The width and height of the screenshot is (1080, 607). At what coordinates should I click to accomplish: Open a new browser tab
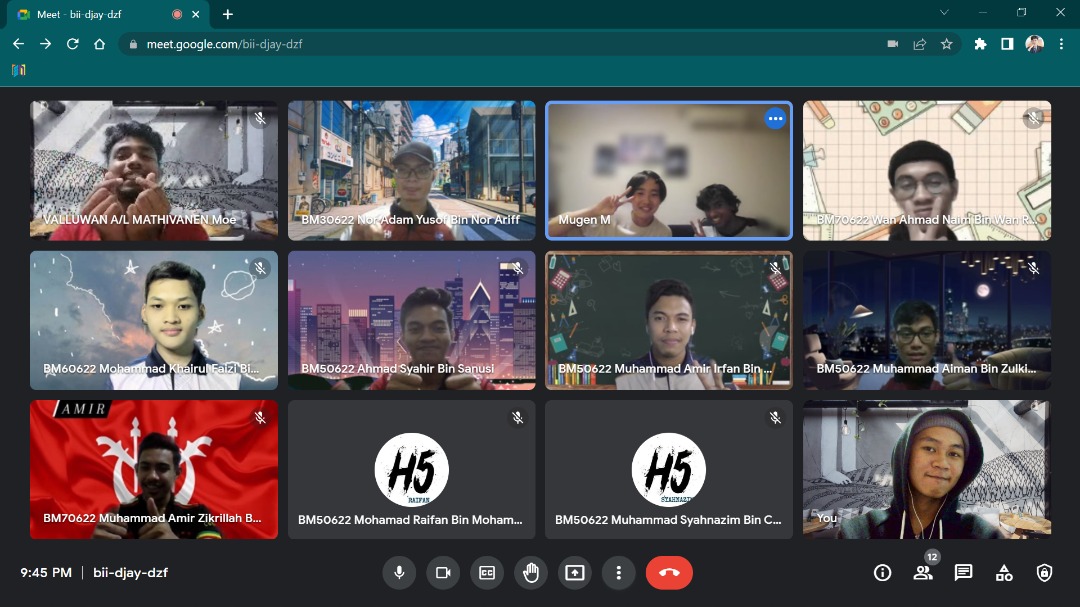228,14
